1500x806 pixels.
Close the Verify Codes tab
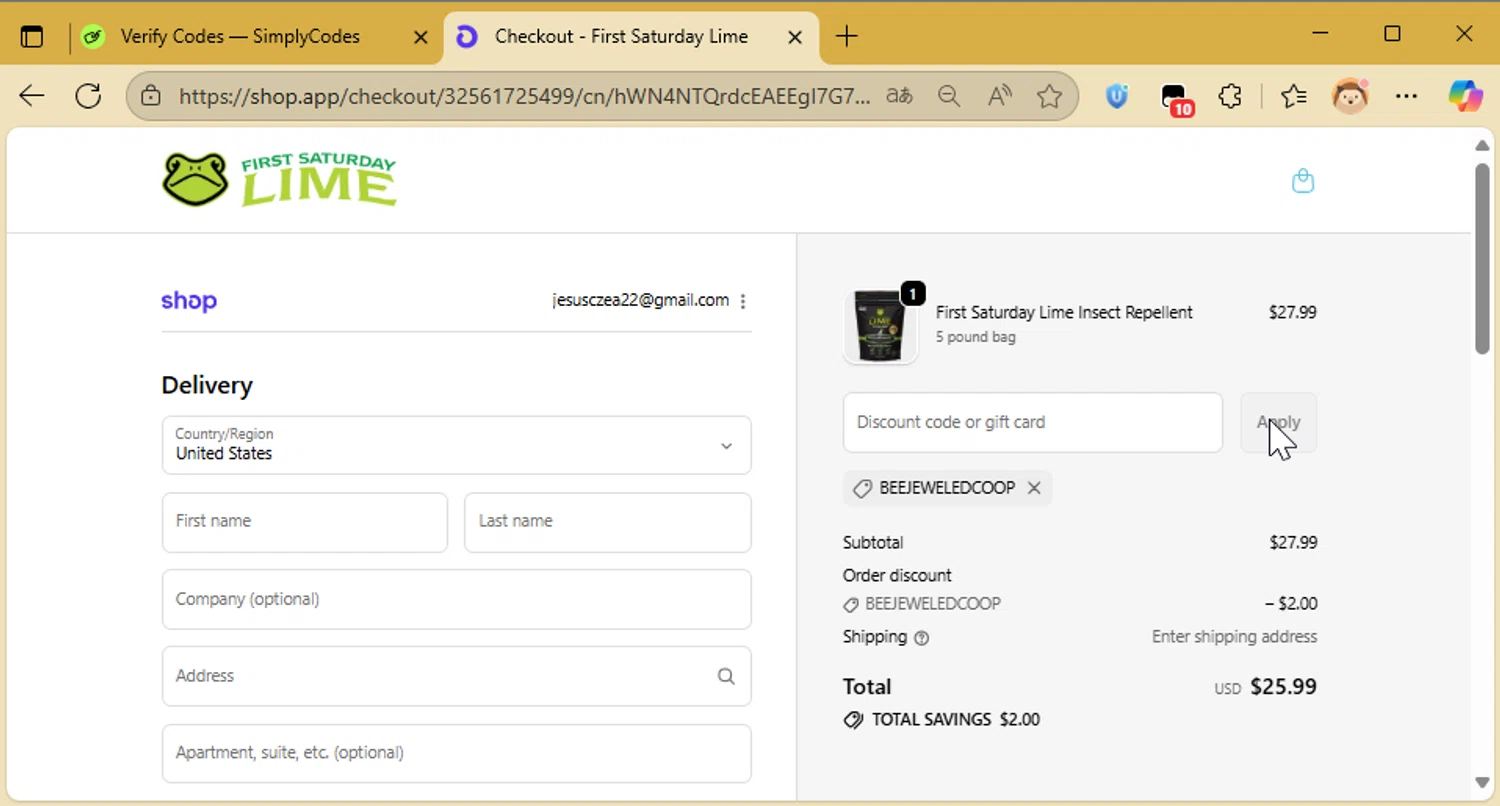(421, 37)
